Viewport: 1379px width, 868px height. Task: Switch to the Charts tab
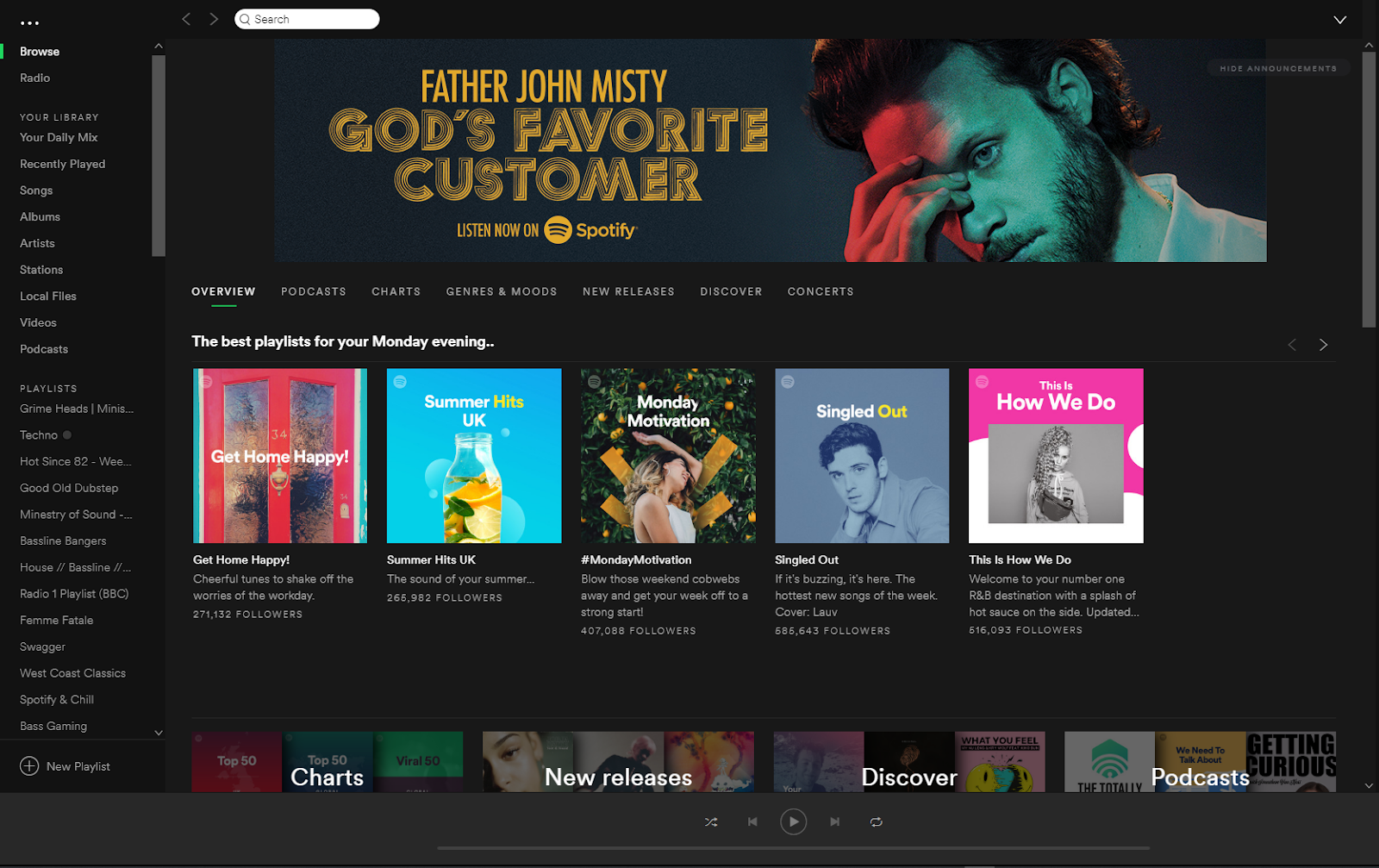396,291
